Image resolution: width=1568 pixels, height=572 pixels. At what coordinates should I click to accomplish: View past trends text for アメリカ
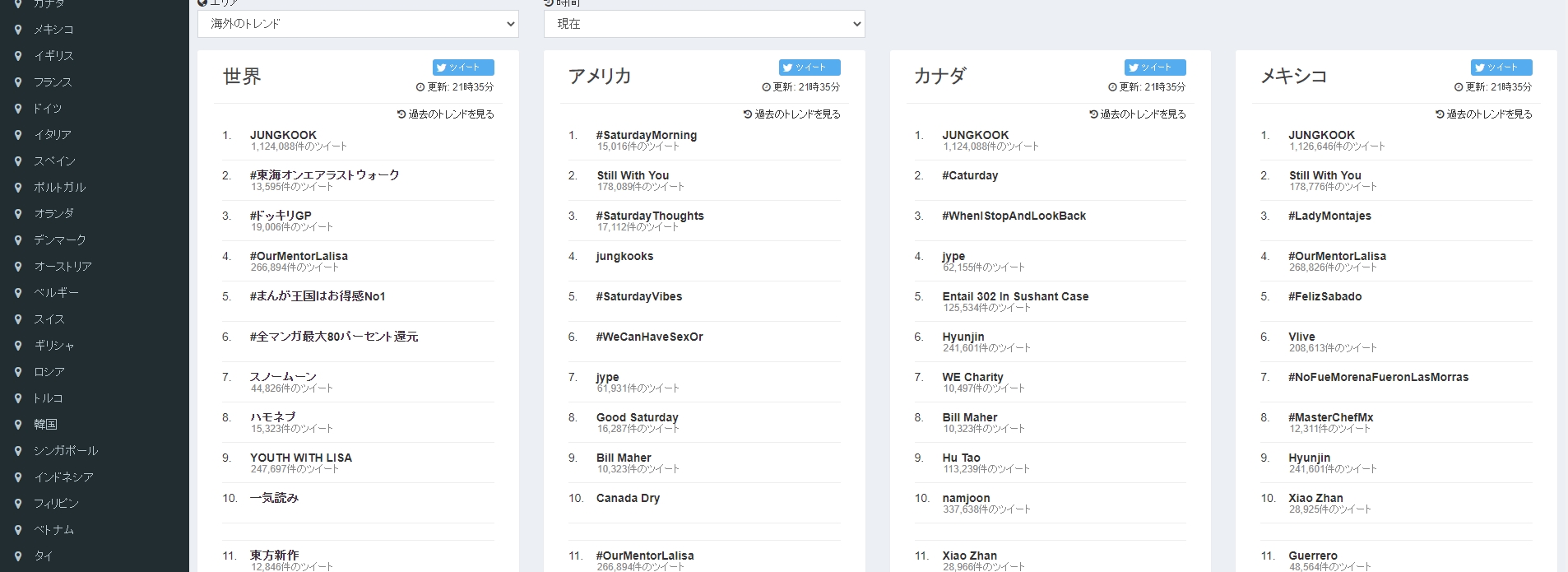tap(798, 114)
